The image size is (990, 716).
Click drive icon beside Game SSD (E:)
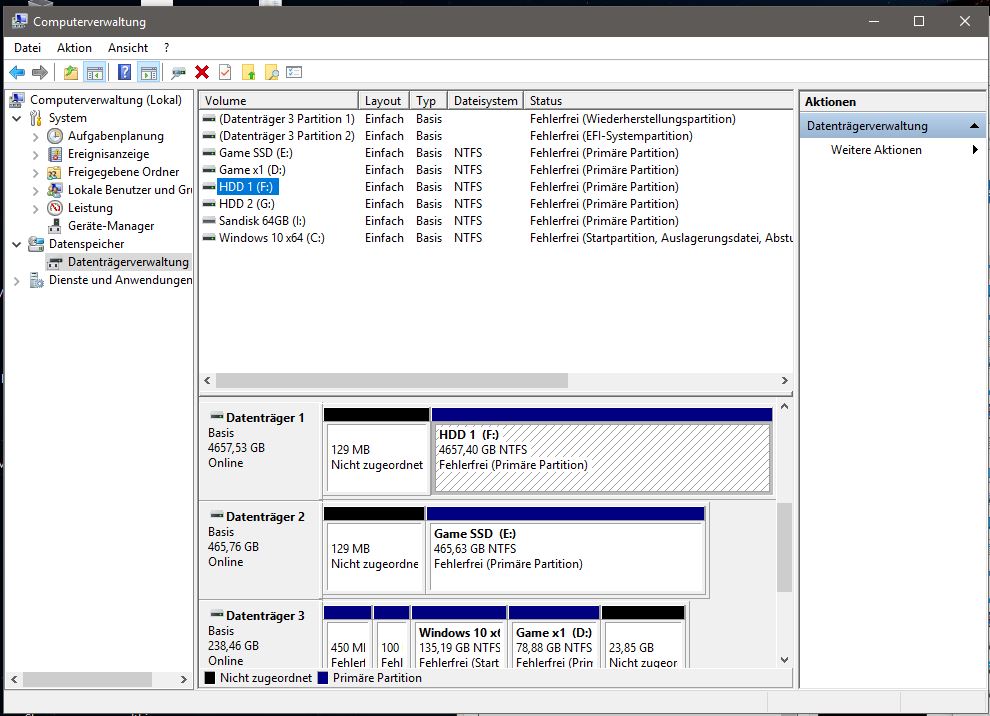(x=209, y=153)
